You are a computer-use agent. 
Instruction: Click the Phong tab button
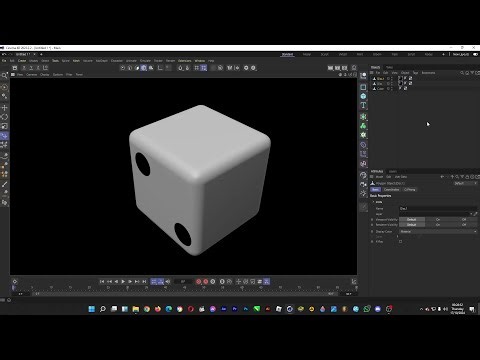tap(410, 190)
